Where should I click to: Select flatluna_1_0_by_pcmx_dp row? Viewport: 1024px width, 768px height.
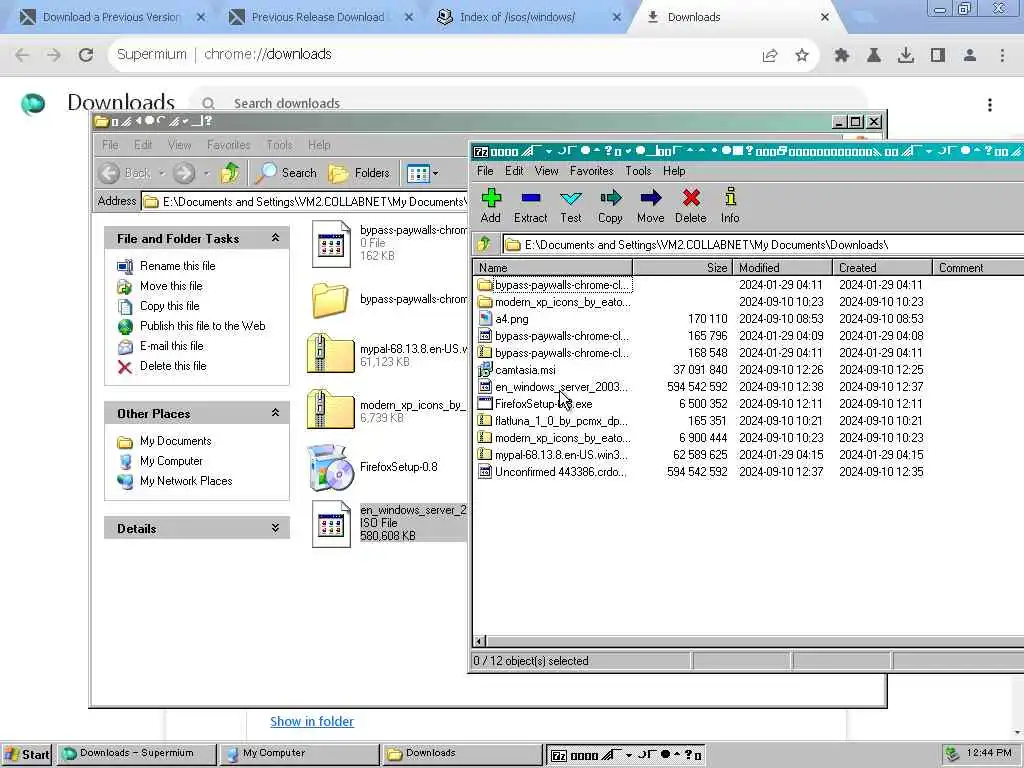pos(561,421)
